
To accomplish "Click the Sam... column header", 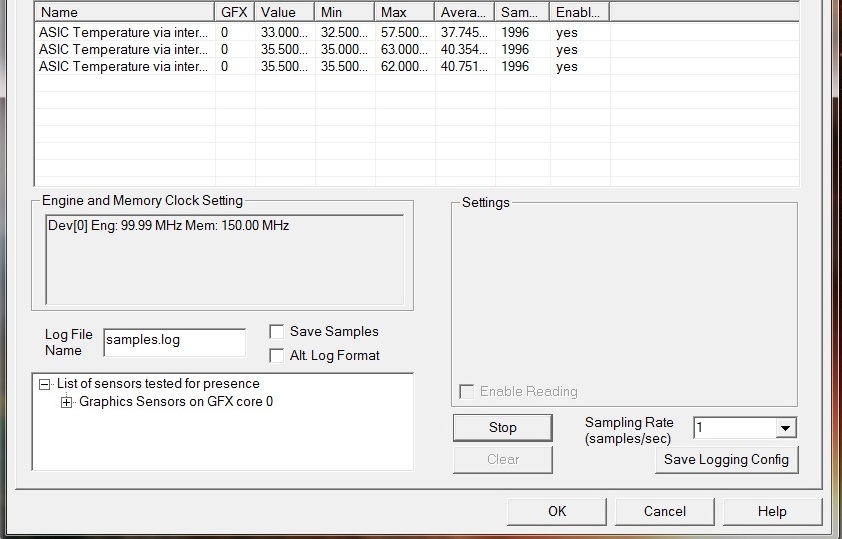I will tap(522, 12).
